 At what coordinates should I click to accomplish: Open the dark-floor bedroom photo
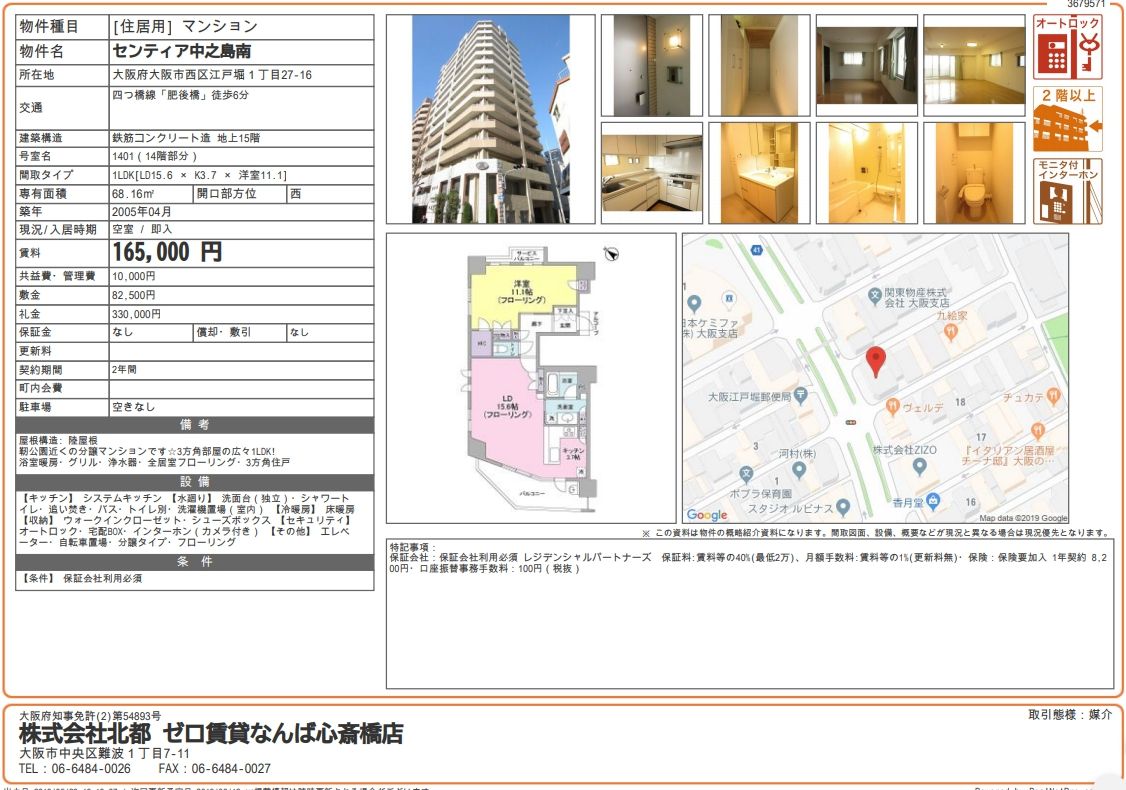click(867, 65)
